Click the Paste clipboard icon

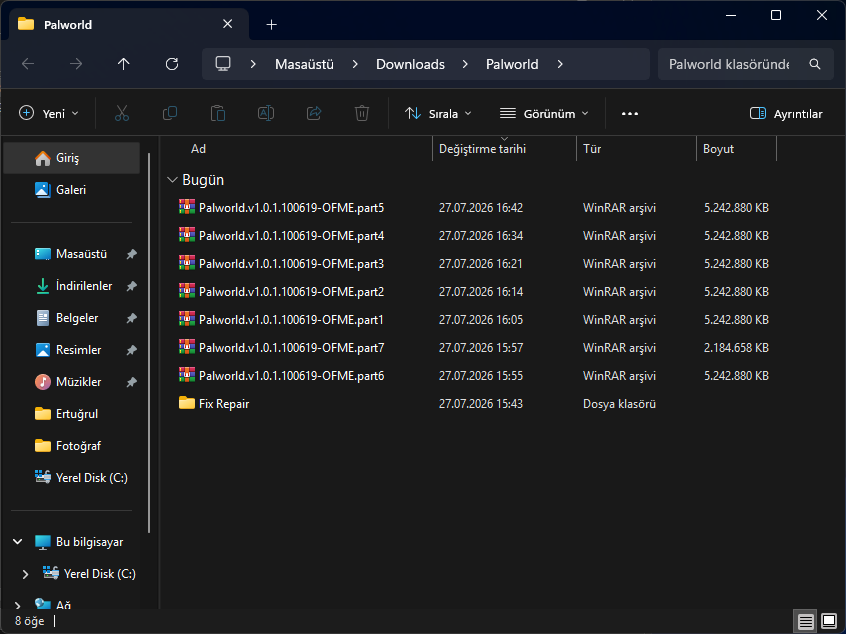point(218,113)
